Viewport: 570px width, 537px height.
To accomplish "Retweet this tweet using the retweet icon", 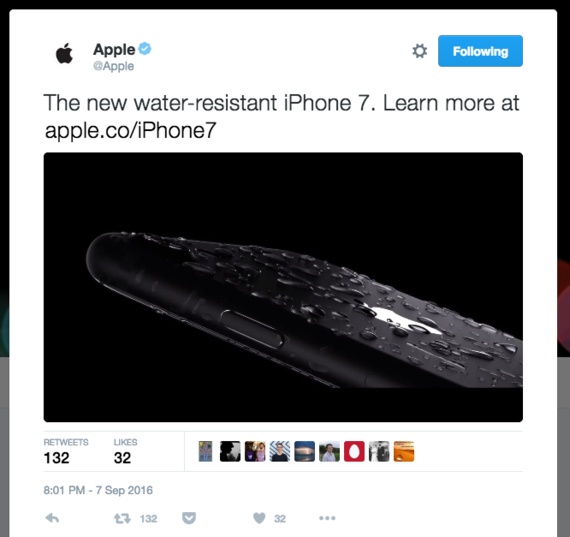I will coord(122,518).
